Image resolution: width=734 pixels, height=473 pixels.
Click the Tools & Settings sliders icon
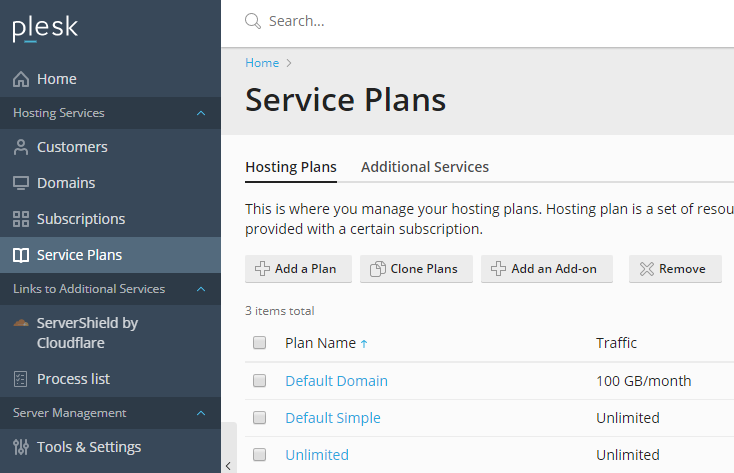(x=21, y=447)
